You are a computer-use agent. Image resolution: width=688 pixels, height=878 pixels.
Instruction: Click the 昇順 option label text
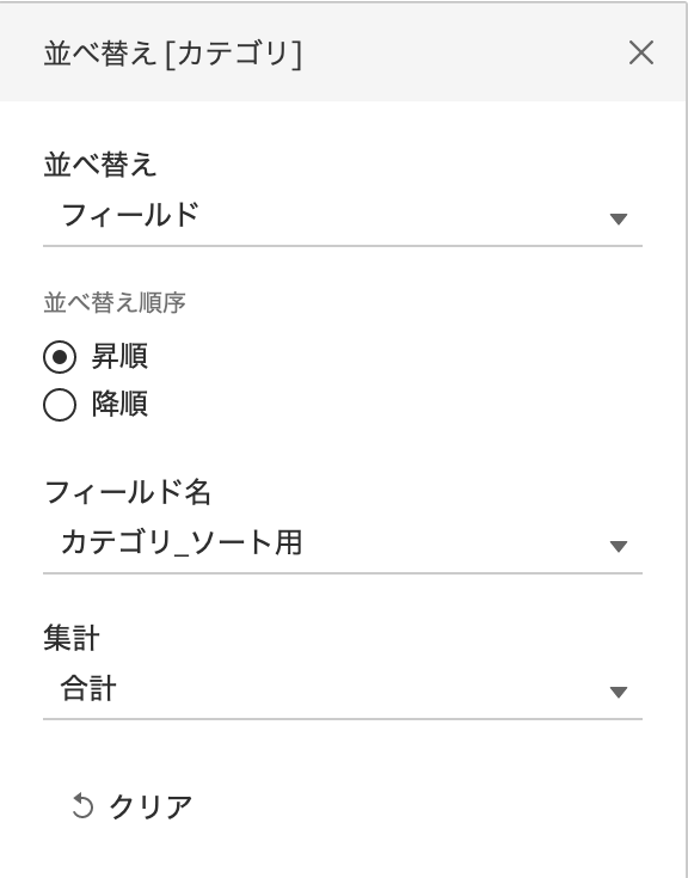point(120,356)
